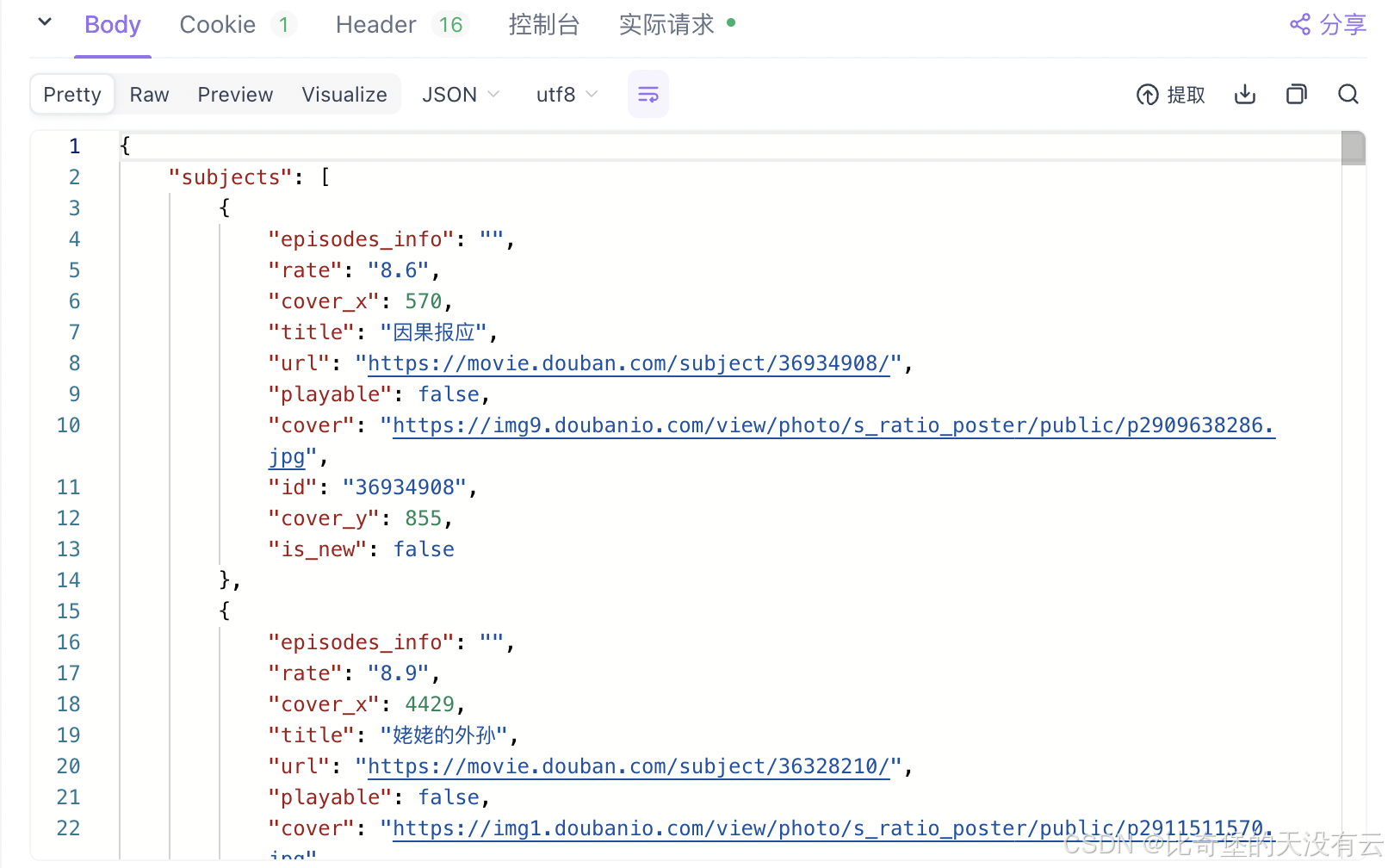Click the cover_x value 4429

pos(430,704)
